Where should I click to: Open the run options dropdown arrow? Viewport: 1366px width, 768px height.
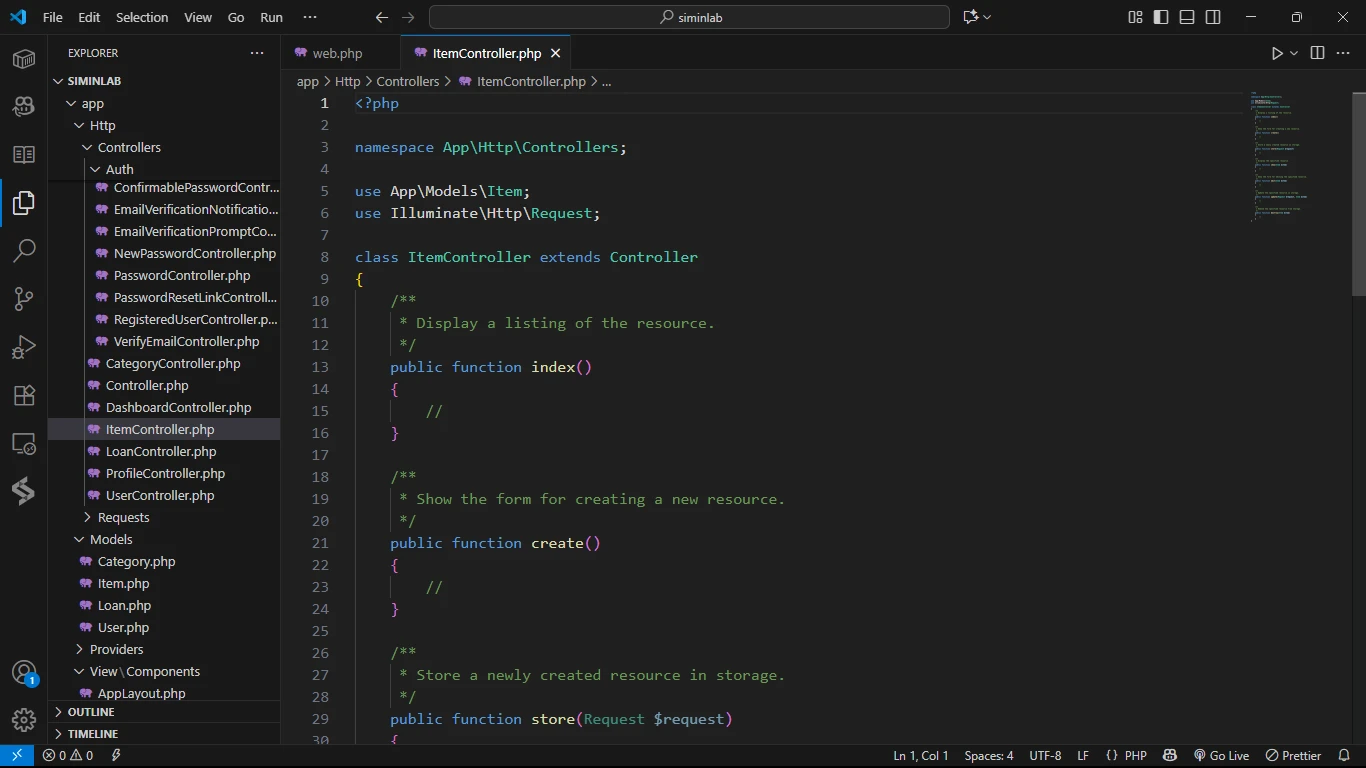point(1294,53)
